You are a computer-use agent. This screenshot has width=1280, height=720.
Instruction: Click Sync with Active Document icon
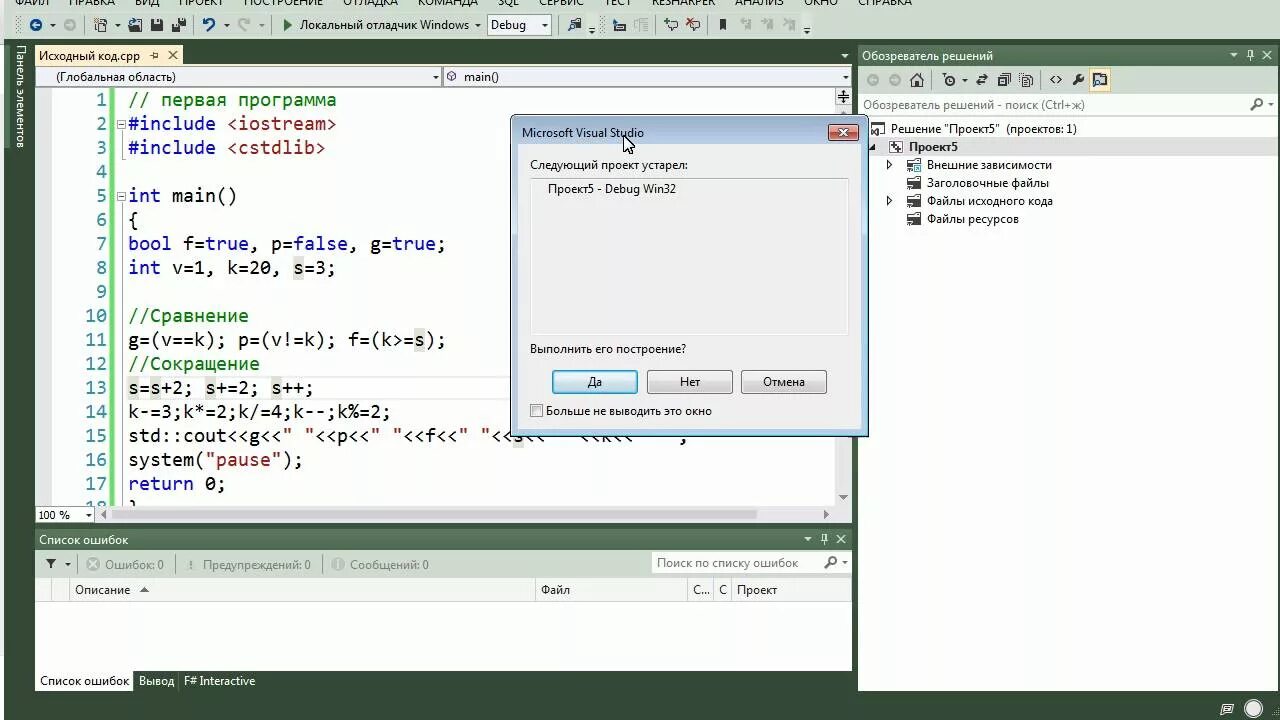[x=982, y=80]
